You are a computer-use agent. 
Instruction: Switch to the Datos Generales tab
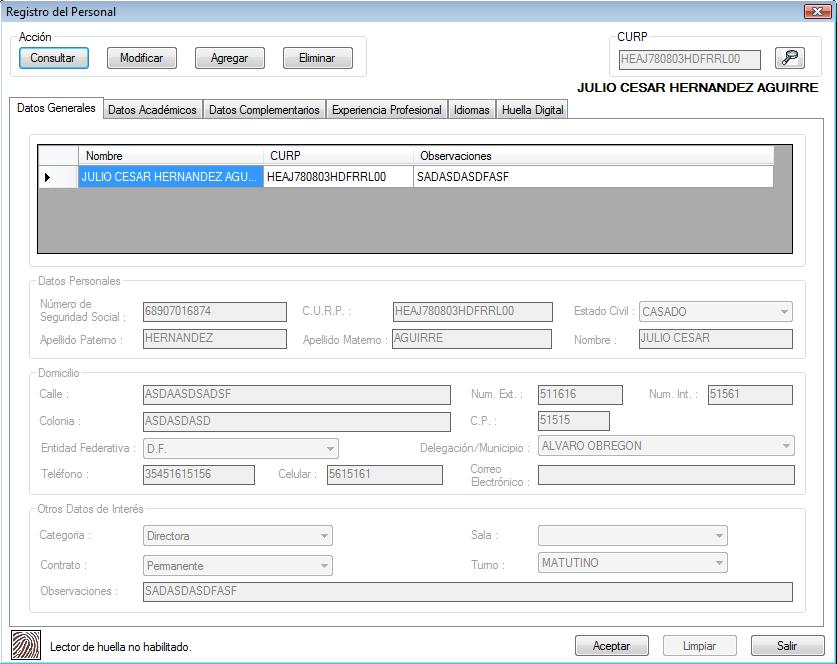(56, 108)
